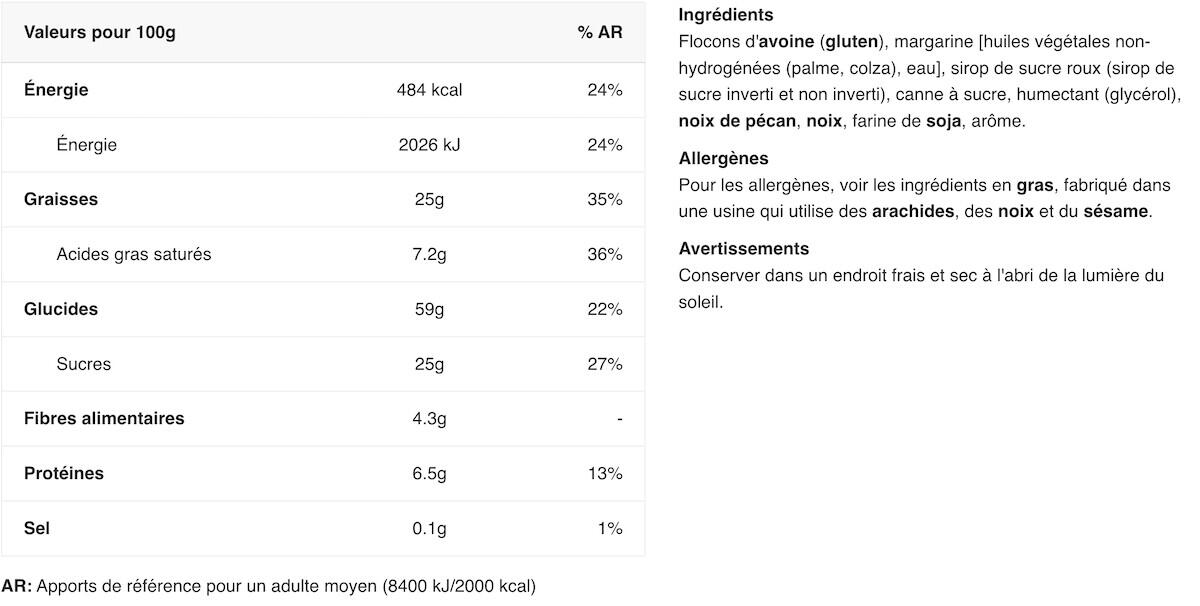Click the 'Protéines' row label
This screenshot has width=1200, height=606.
point(64,473)
